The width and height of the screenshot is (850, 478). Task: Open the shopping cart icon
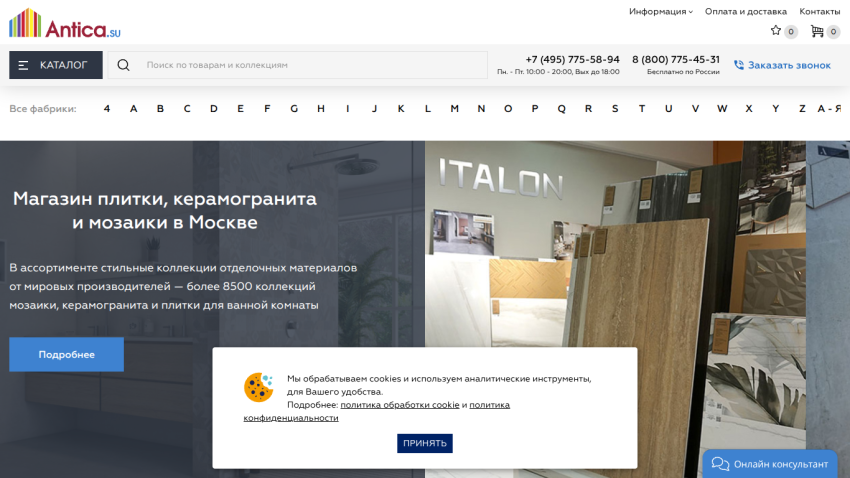click(816, 31)
